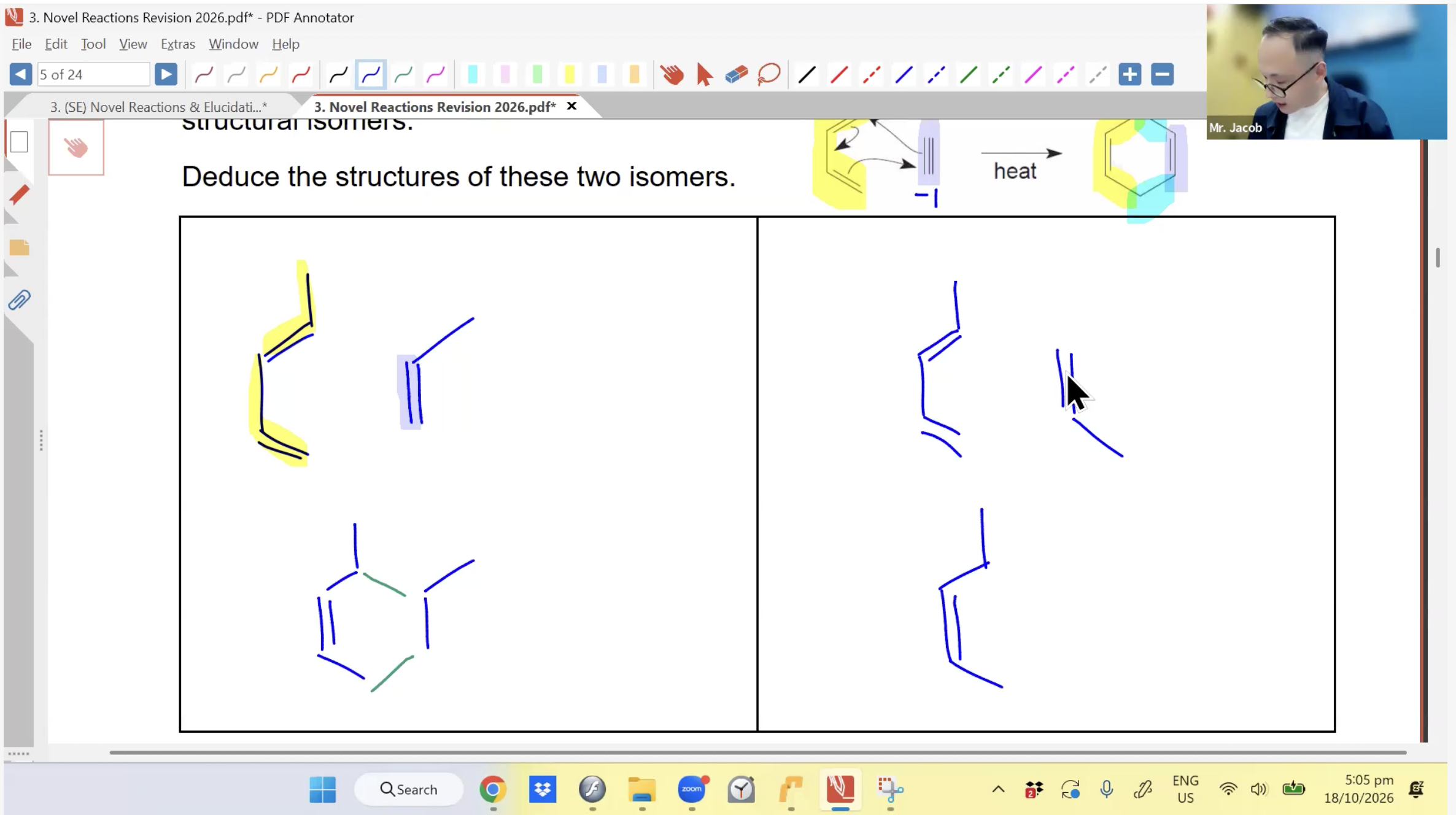Image resolution: width=1456 pixels, height=815 pixels.
Task: Open the red marker annotations sidebar panel
Action: click(x=19, y=195)
